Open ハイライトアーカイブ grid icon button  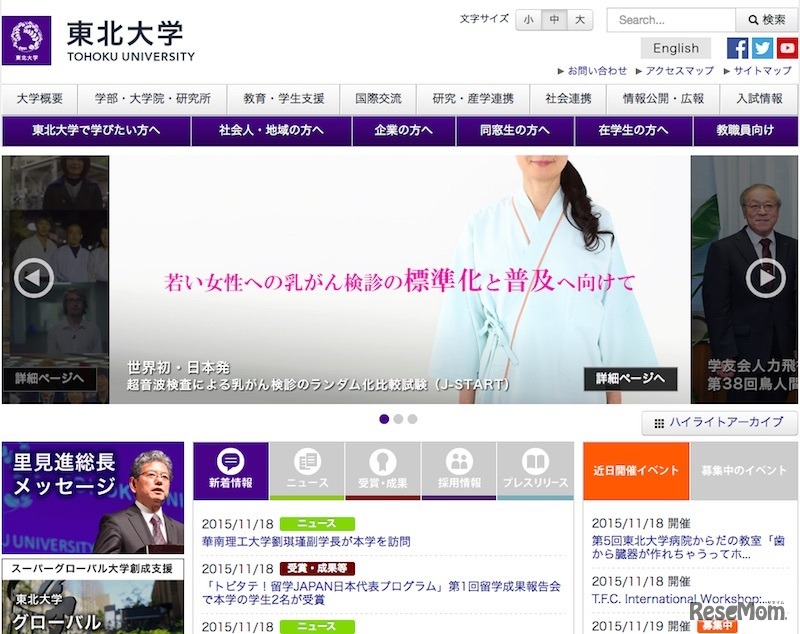point(719,422)
